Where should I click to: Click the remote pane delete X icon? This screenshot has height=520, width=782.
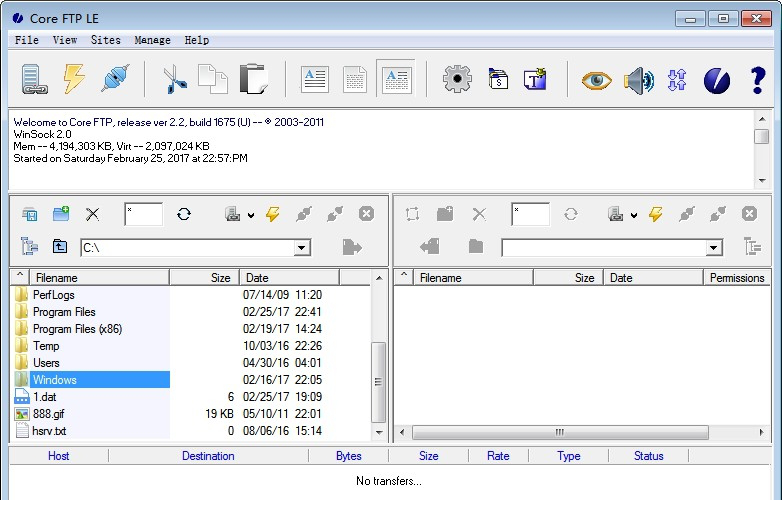coord(479,214)
